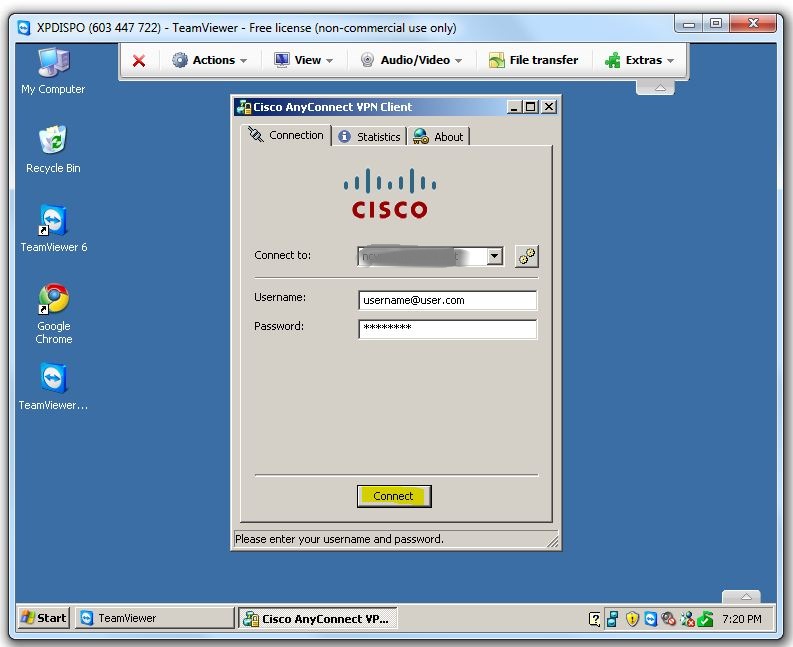This screenshot has height=647, width=793.
Task: Click the green checkmark tray icon
Action: click(705, 619)
